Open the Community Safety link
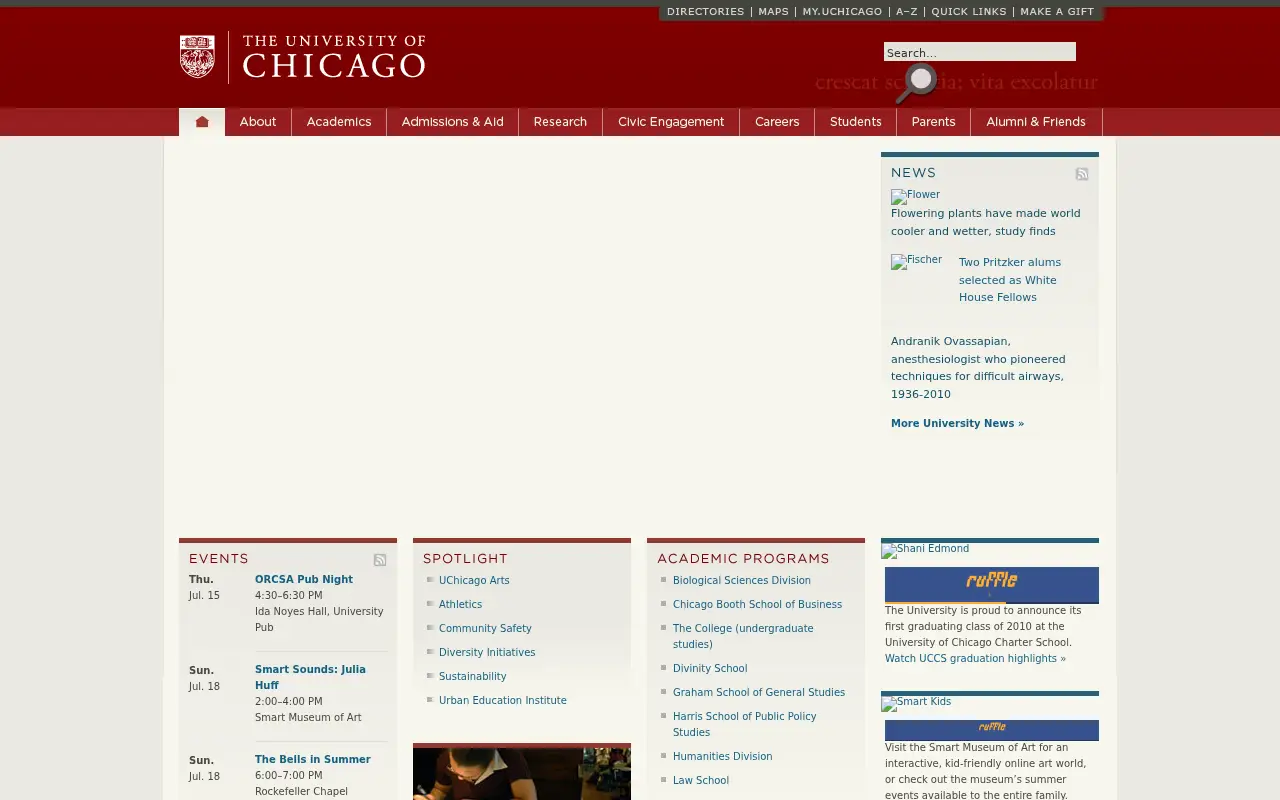 pos(485,629)
